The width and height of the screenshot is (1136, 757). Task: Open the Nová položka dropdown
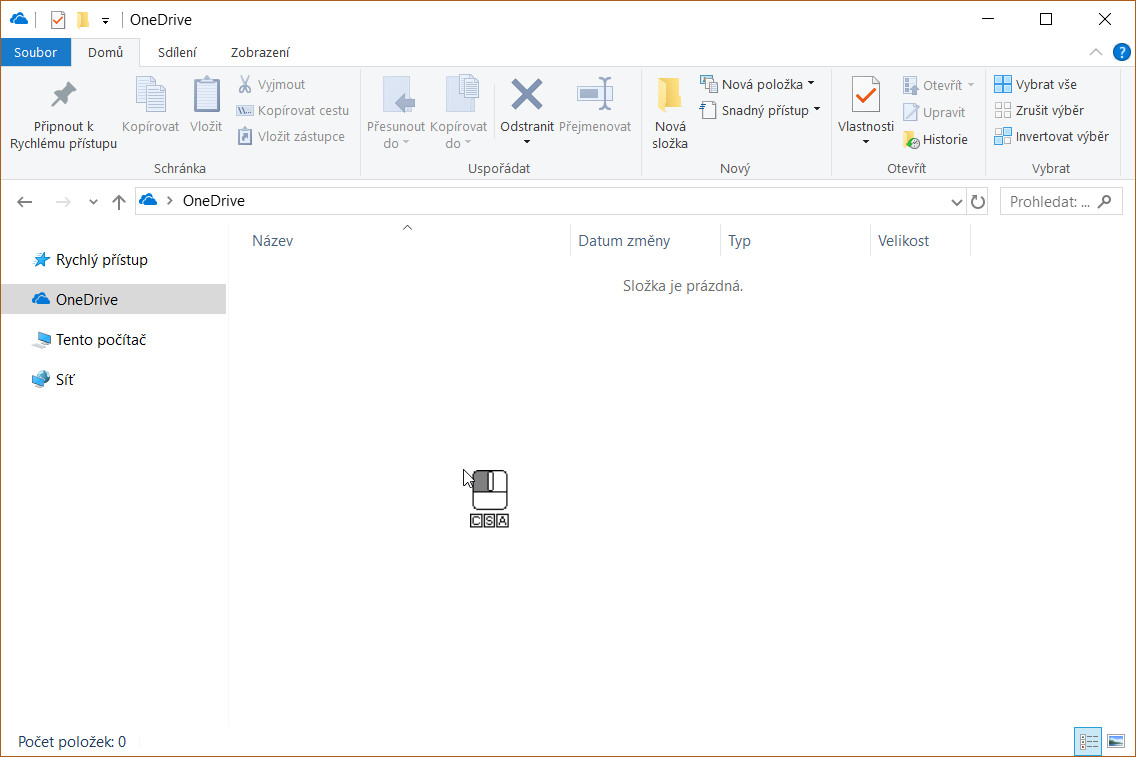[x=758, y=84]
